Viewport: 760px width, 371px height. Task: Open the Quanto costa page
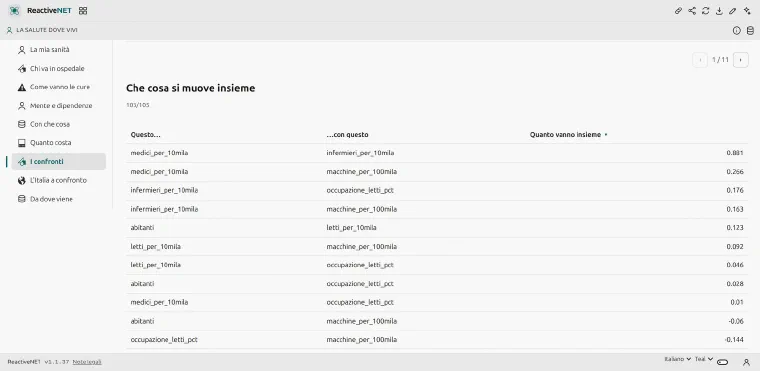point(59,143)
